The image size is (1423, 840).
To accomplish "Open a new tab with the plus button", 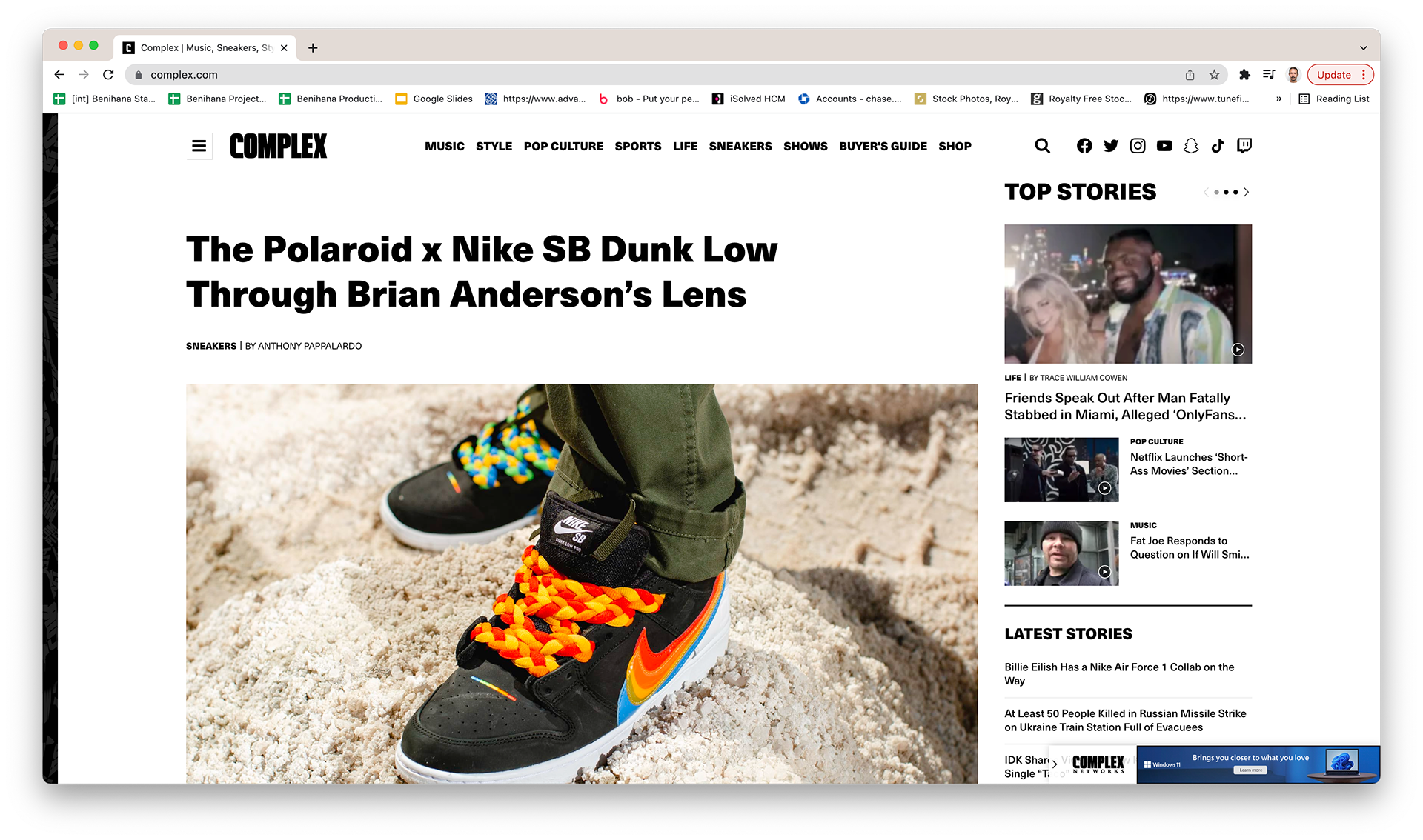I will (x=313, y=47).
